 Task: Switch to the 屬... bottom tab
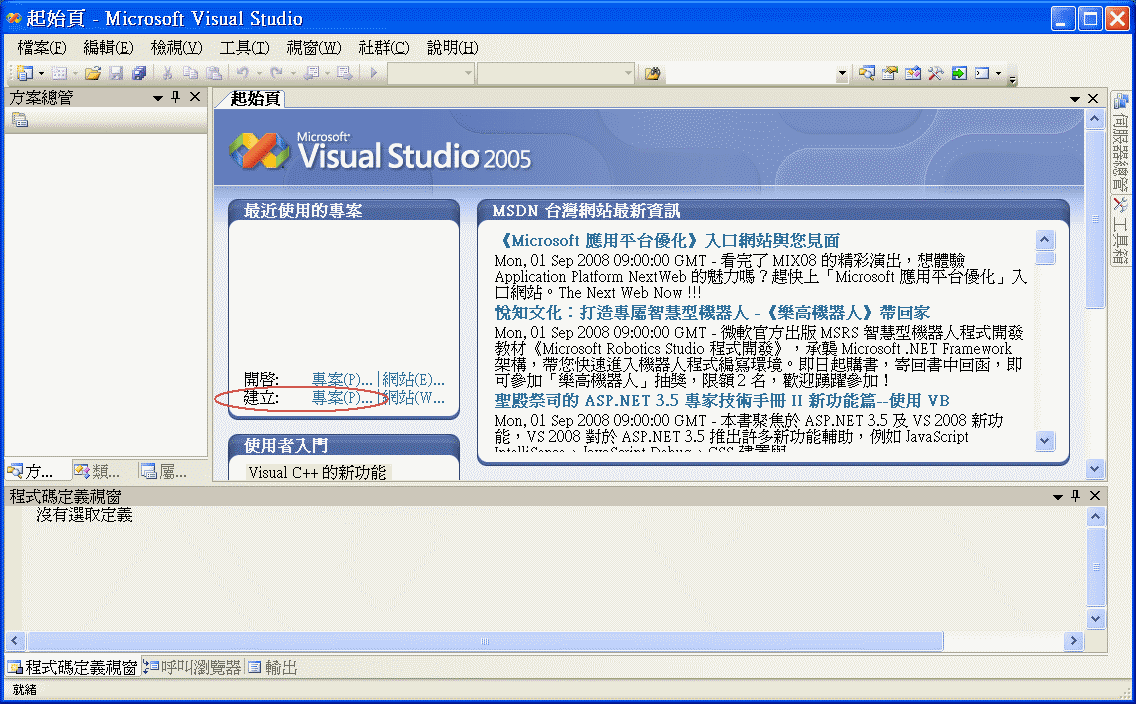164,472
